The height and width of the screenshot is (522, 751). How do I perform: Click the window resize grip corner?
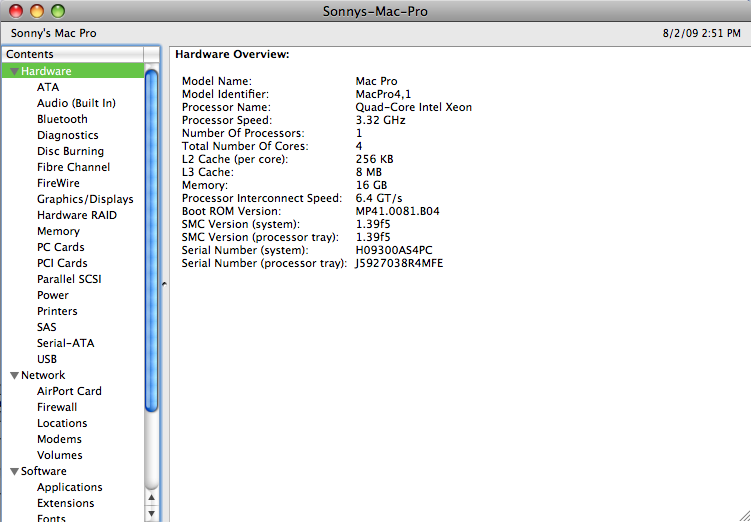pos(744,515)
